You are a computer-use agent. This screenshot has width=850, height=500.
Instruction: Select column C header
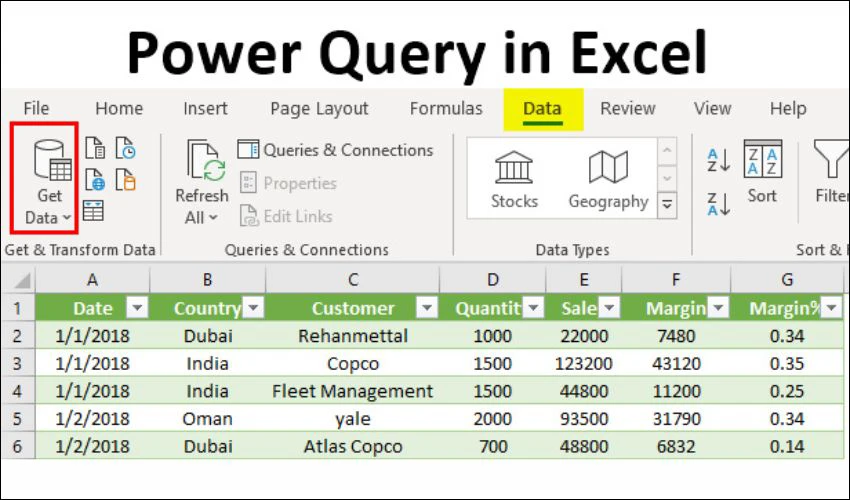coord(353,280)
